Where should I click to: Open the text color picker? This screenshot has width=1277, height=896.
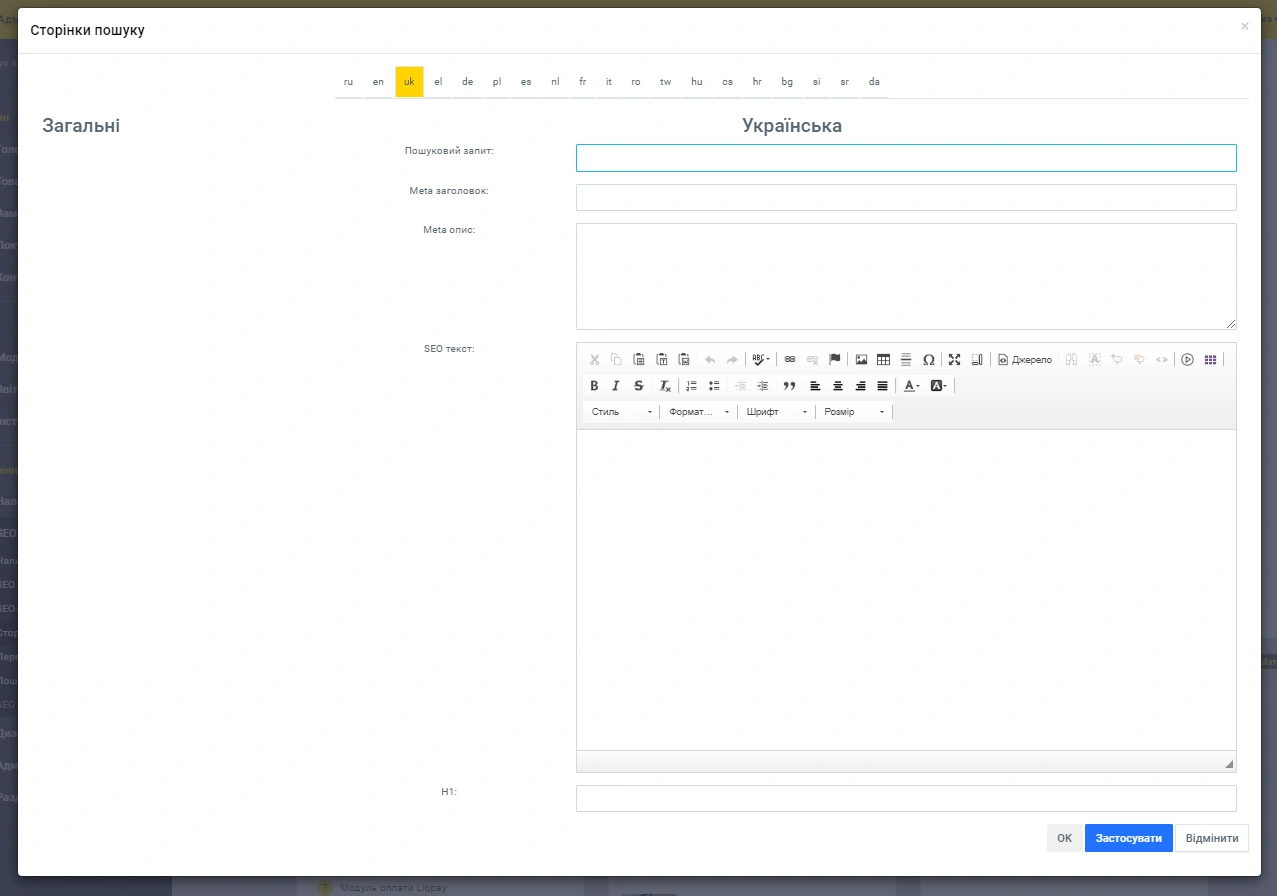click(x=911, y=386)
